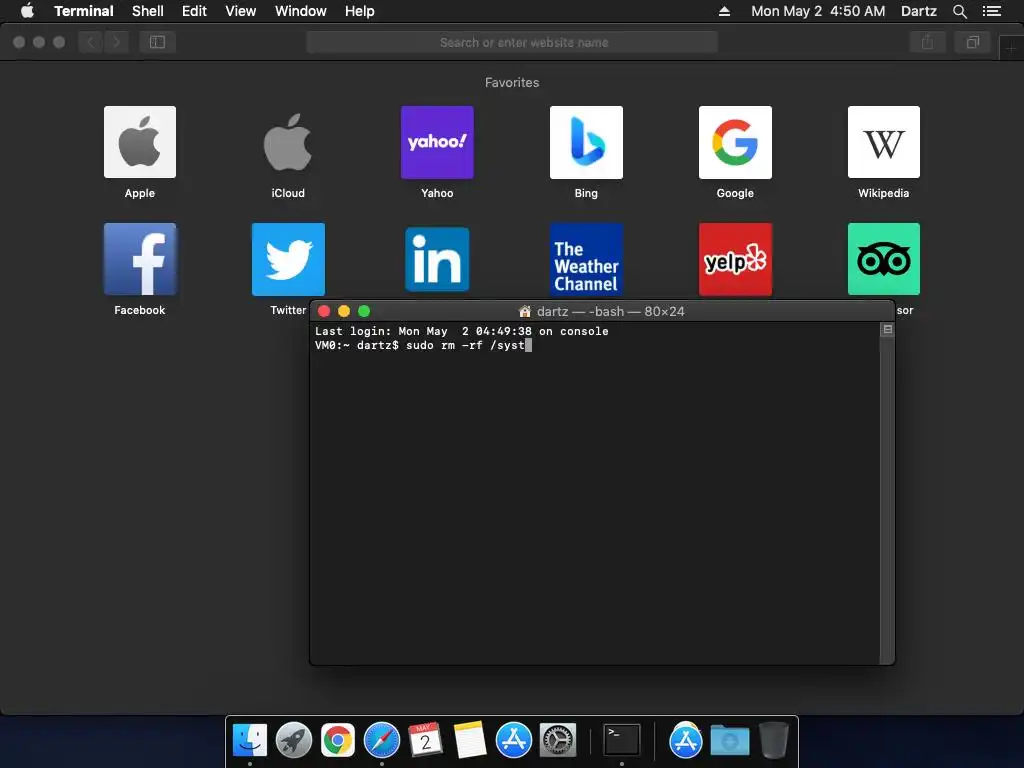Click the Safari address search field
Viewport: 1024px width, 768px height.
click(x=512, y=42)
